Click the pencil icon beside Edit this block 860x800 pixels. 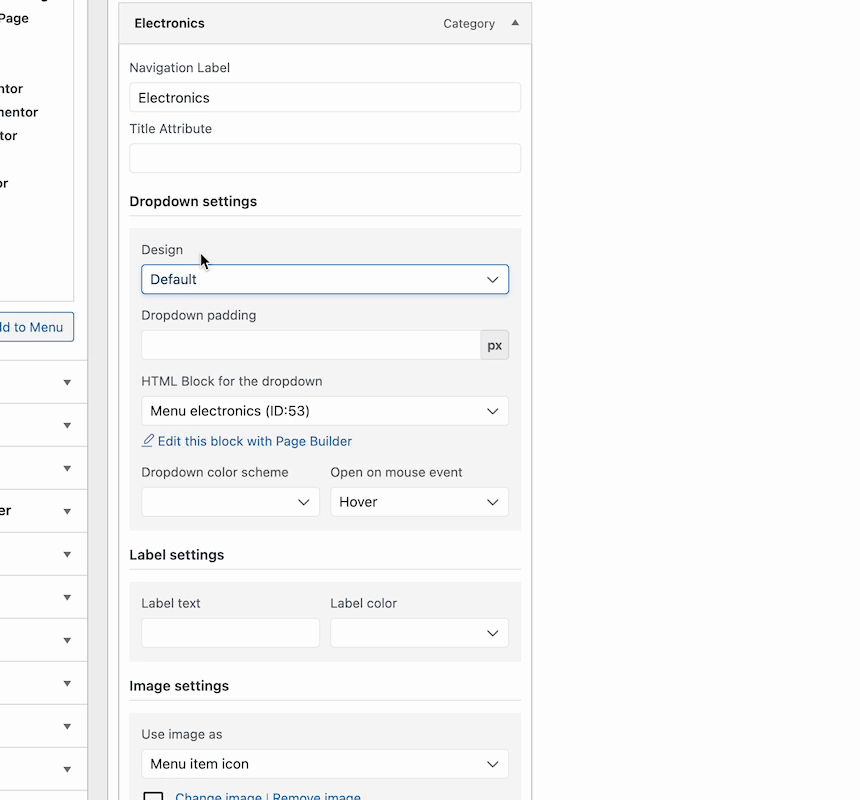pos(148,441)
